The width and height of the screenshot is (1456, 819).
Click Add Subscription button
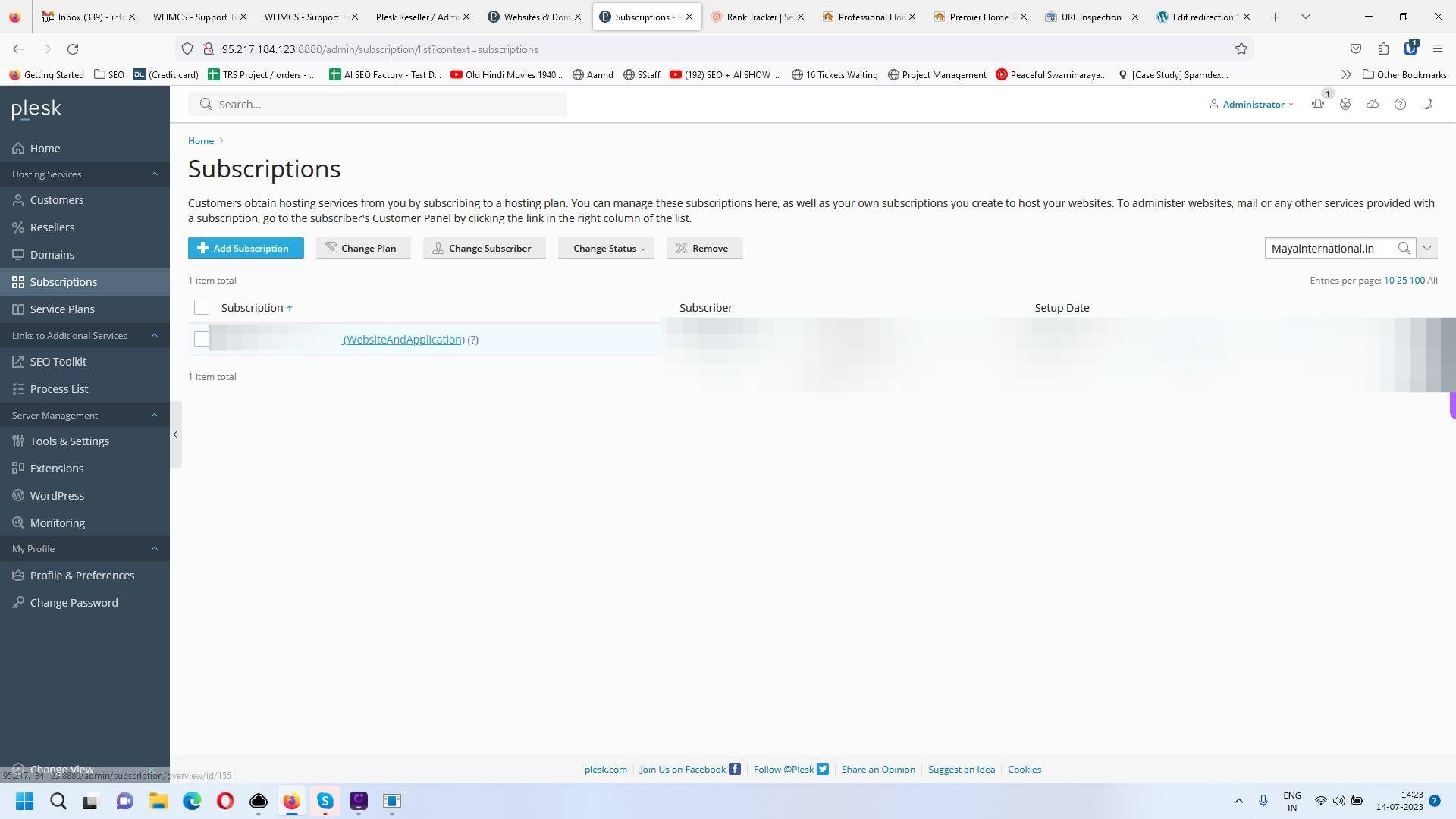[246, 248]
